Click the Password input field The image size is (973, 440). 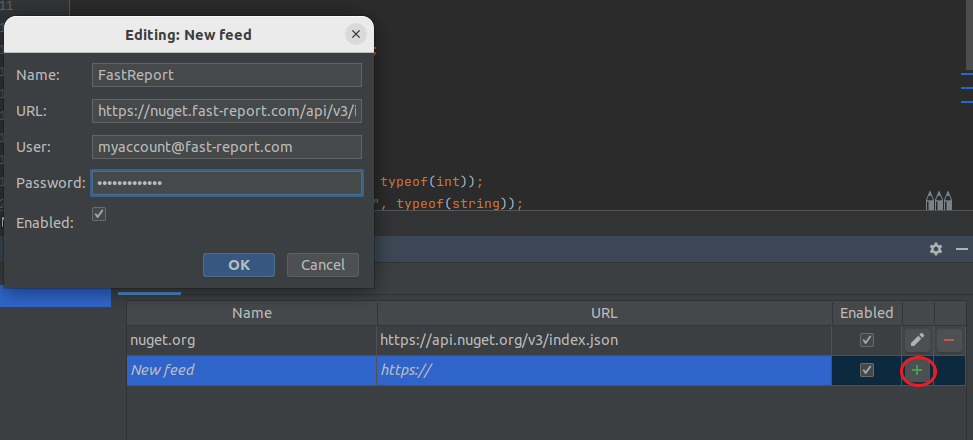226,183
